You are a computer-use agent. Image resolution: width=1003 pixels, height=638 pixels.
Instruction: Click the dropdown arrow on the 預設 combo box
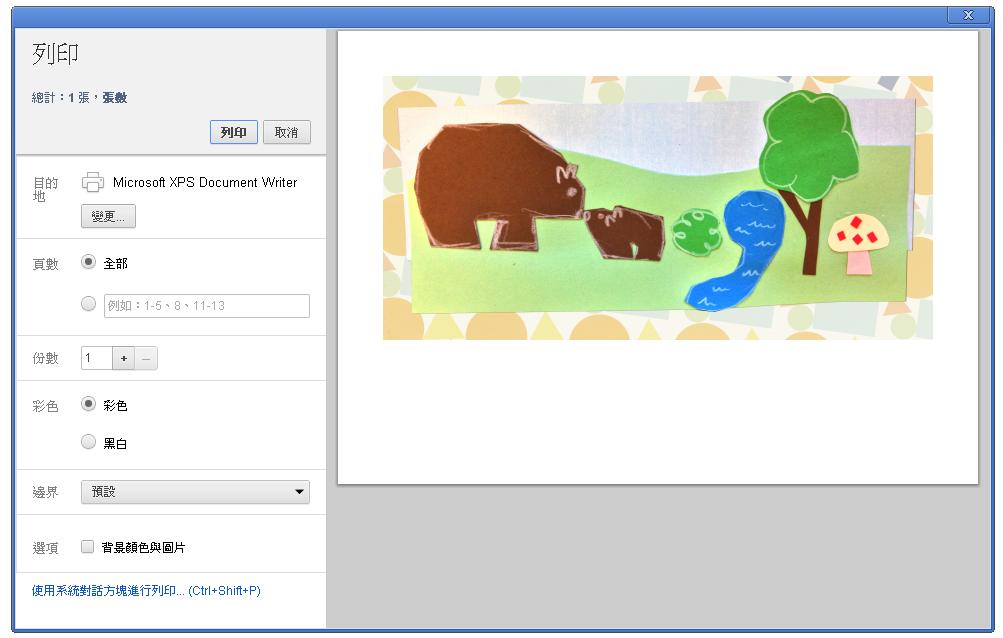(x=299, y=492)
